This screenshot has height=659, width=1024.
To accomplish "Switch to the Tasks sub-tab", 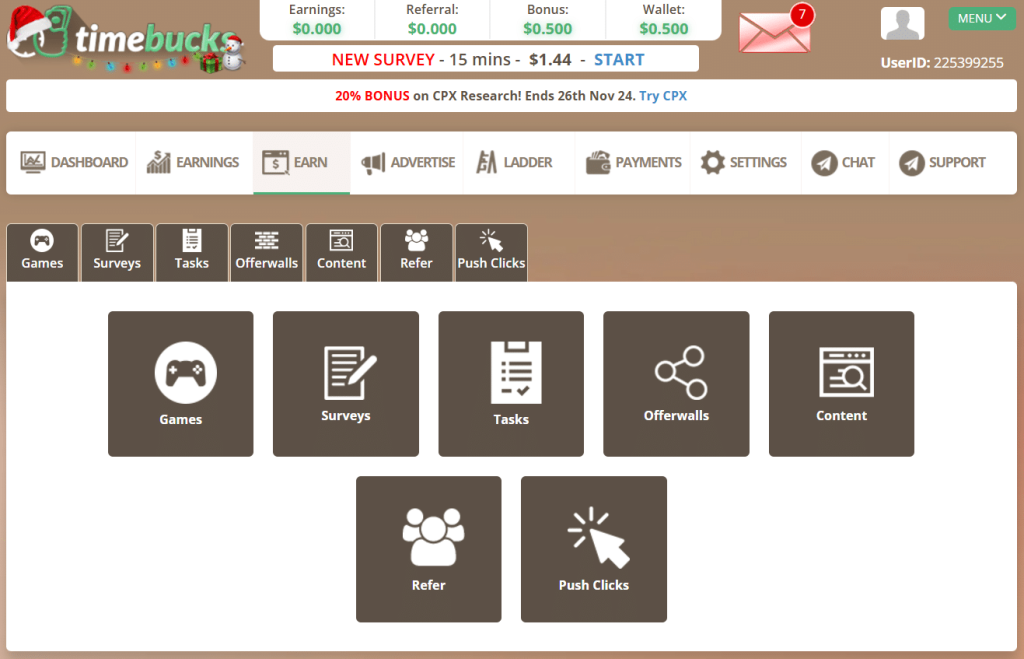I will pos(192,252).
